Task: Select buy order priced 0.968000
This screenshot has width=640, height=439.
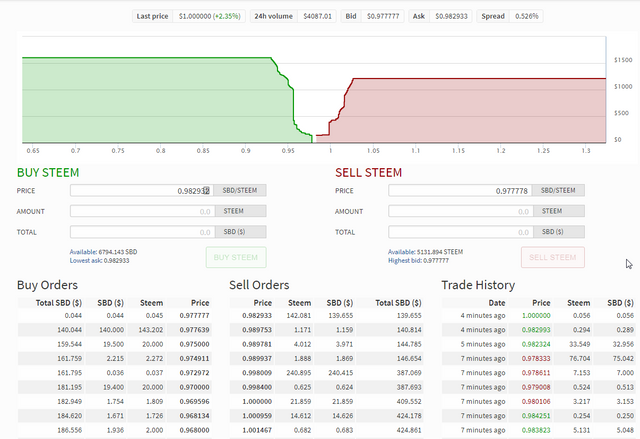Action: [114, 430]
